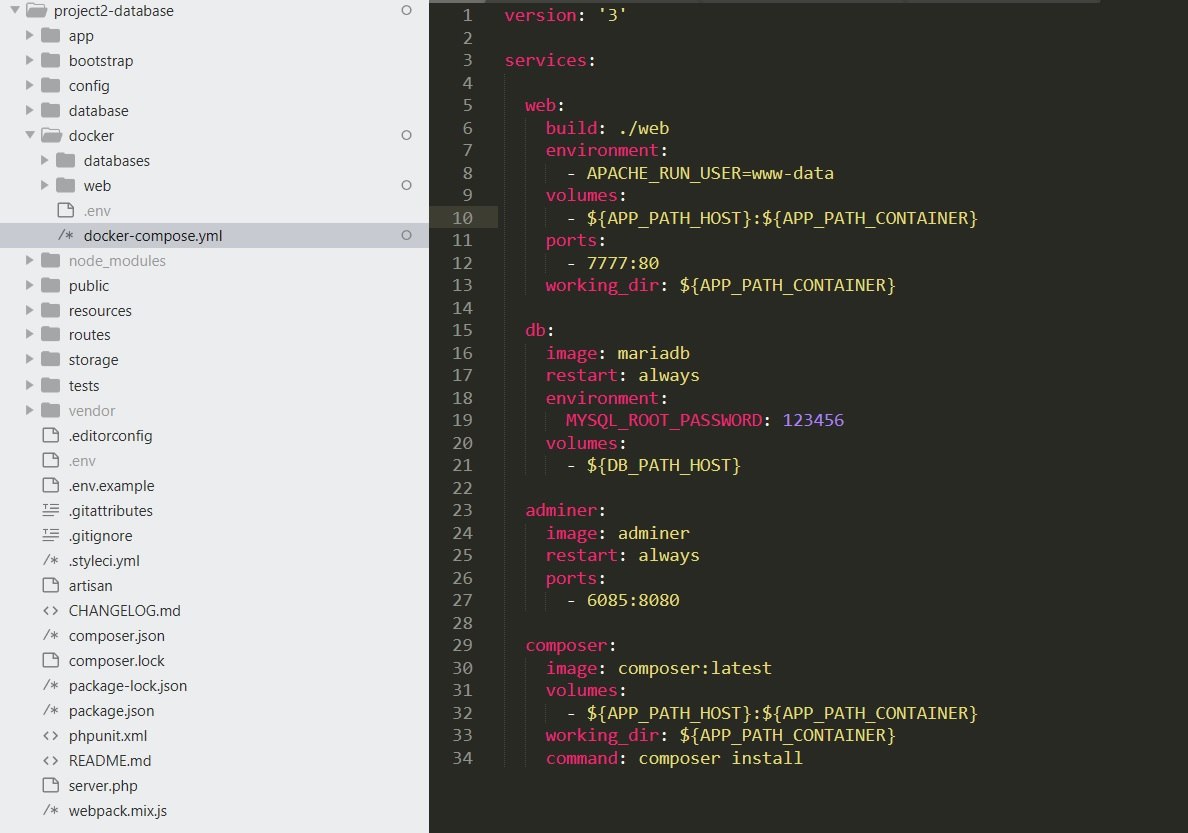Click the 'build: ./web' line text
Screen dimensions: 1188x833
(607, 128)
